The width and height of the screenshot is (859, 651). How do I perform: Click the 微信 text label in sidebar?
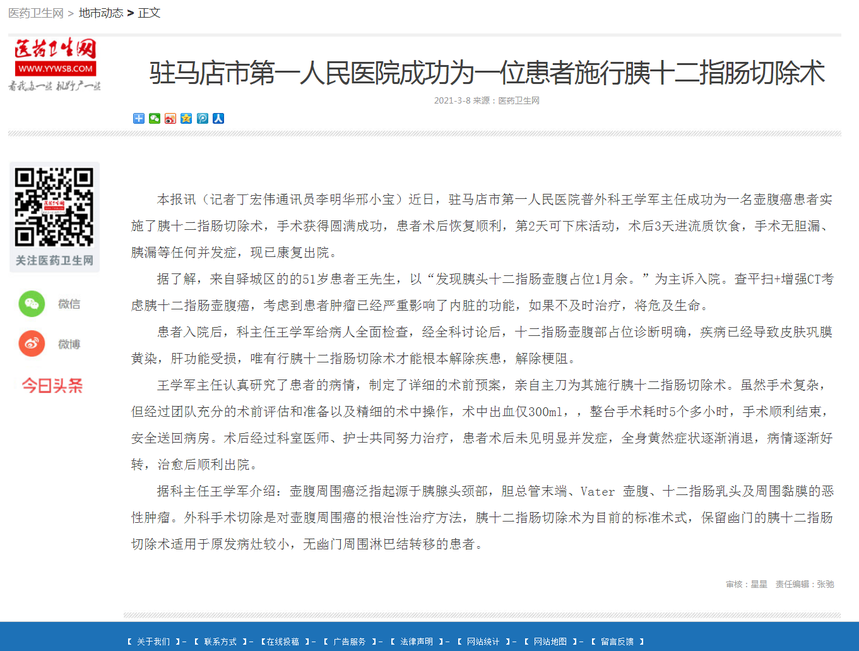[x=70, y=304]
